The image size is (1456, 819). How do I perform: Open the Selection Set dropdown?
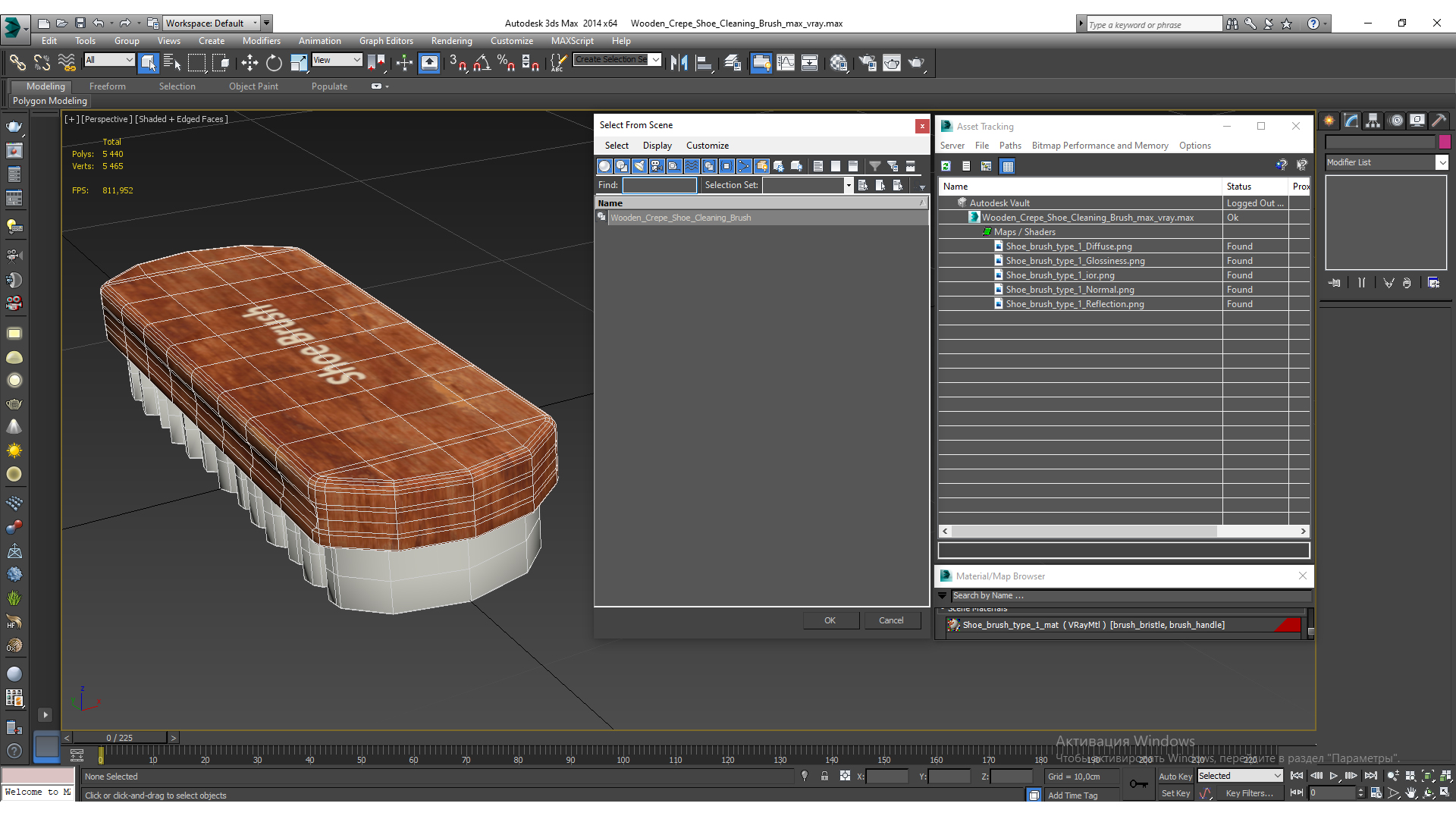pos(848,185)
